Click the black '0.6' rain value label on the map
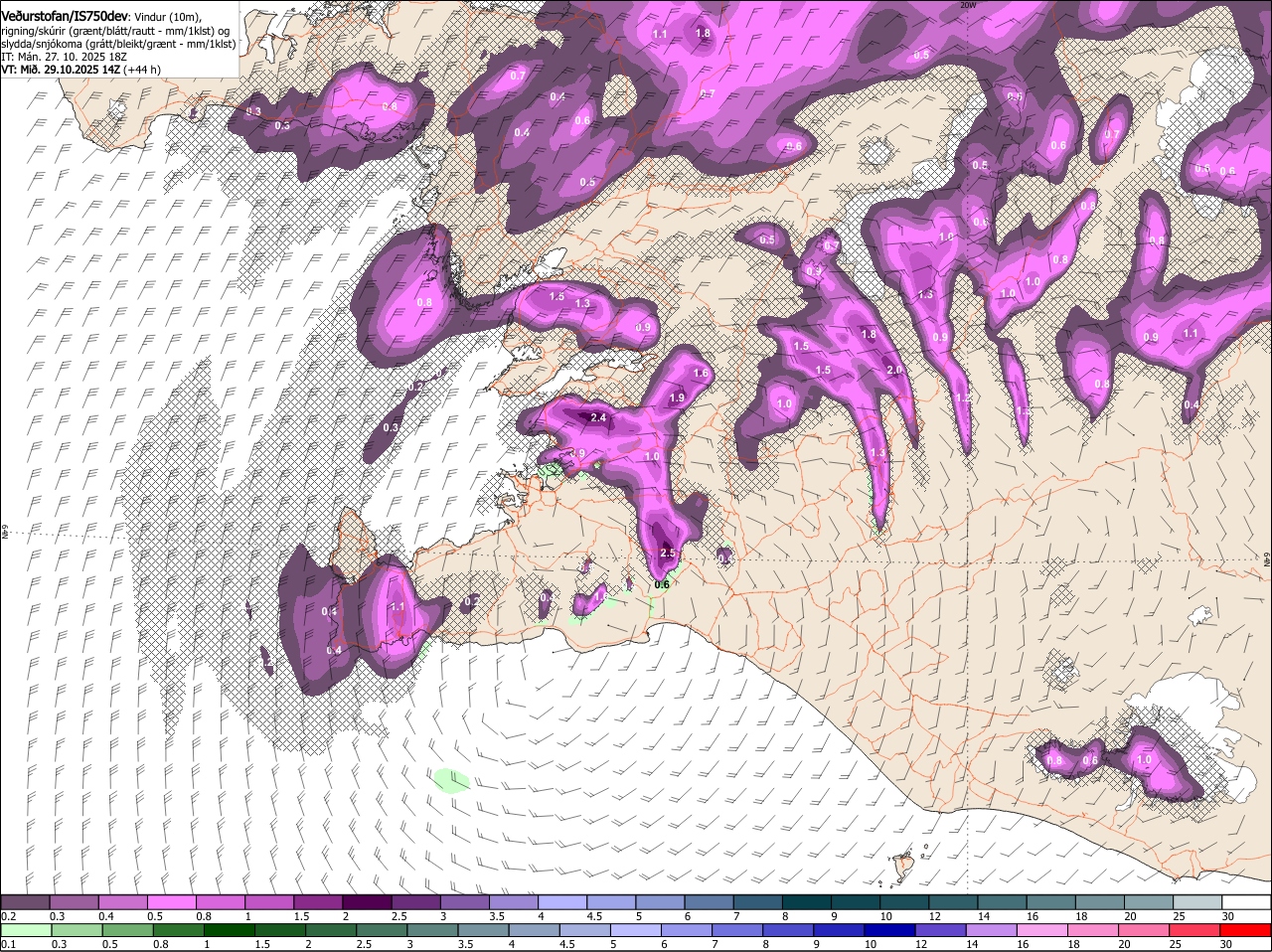 click(x=662, y=584)
